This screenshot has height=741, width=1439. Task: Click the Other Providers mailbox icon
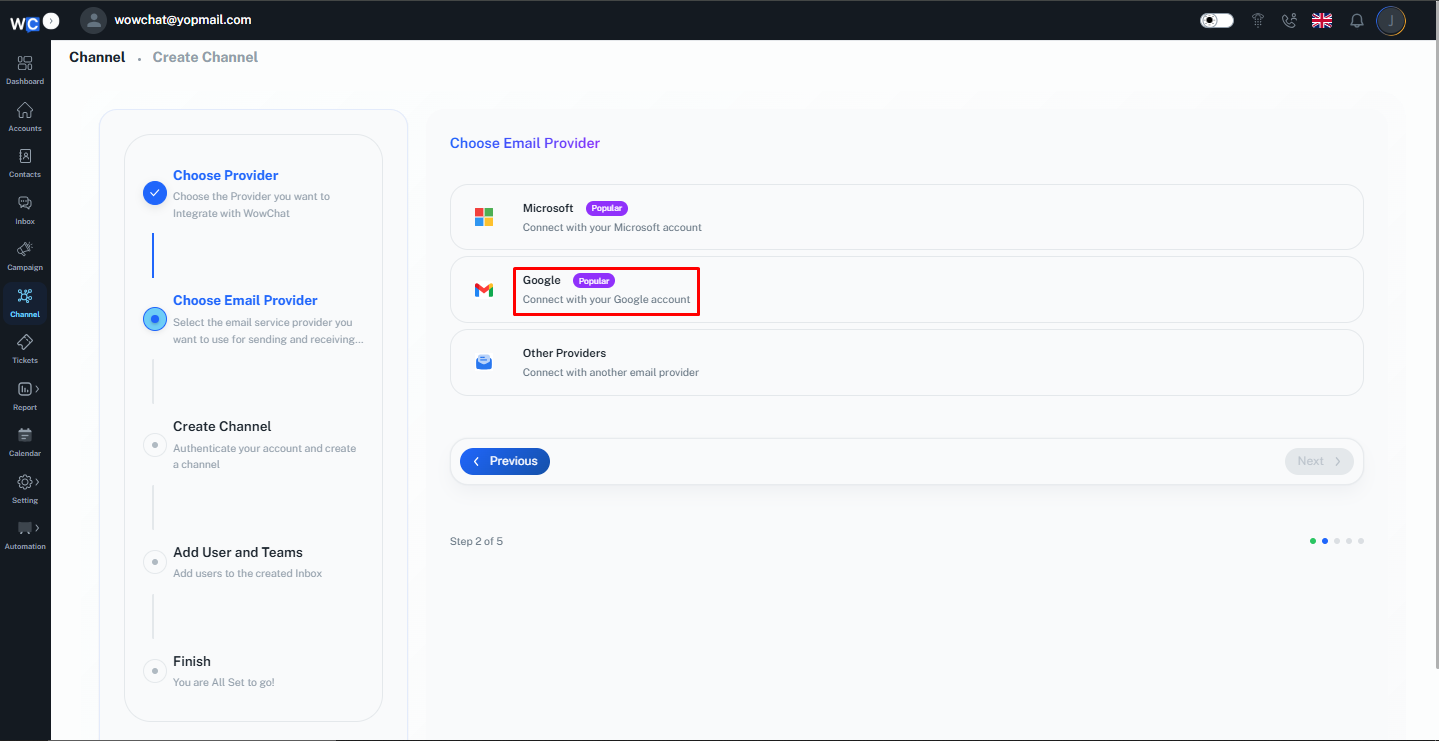point(484,362)
